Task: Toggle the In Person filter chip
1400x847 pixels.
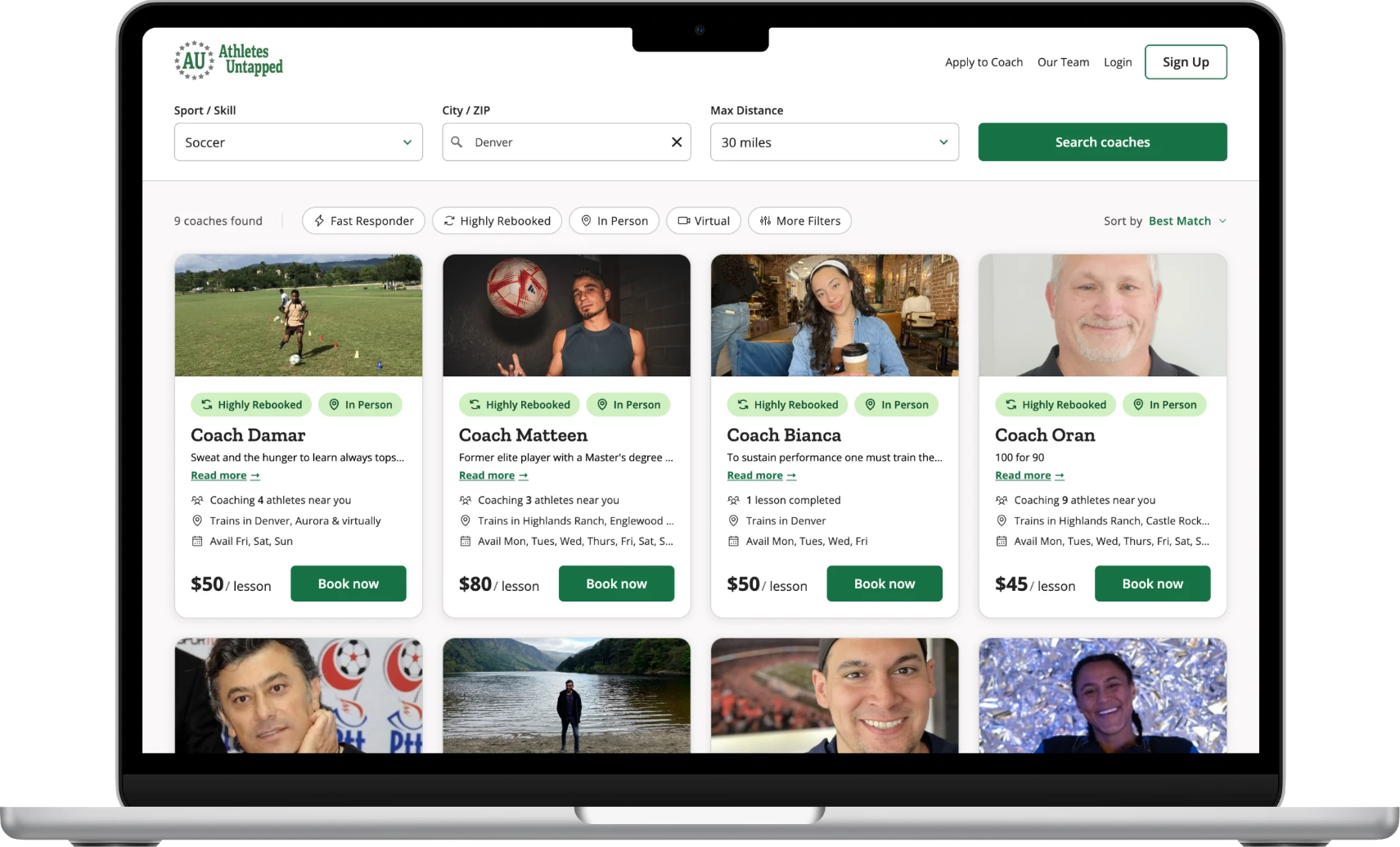Action: pos(614,221)
